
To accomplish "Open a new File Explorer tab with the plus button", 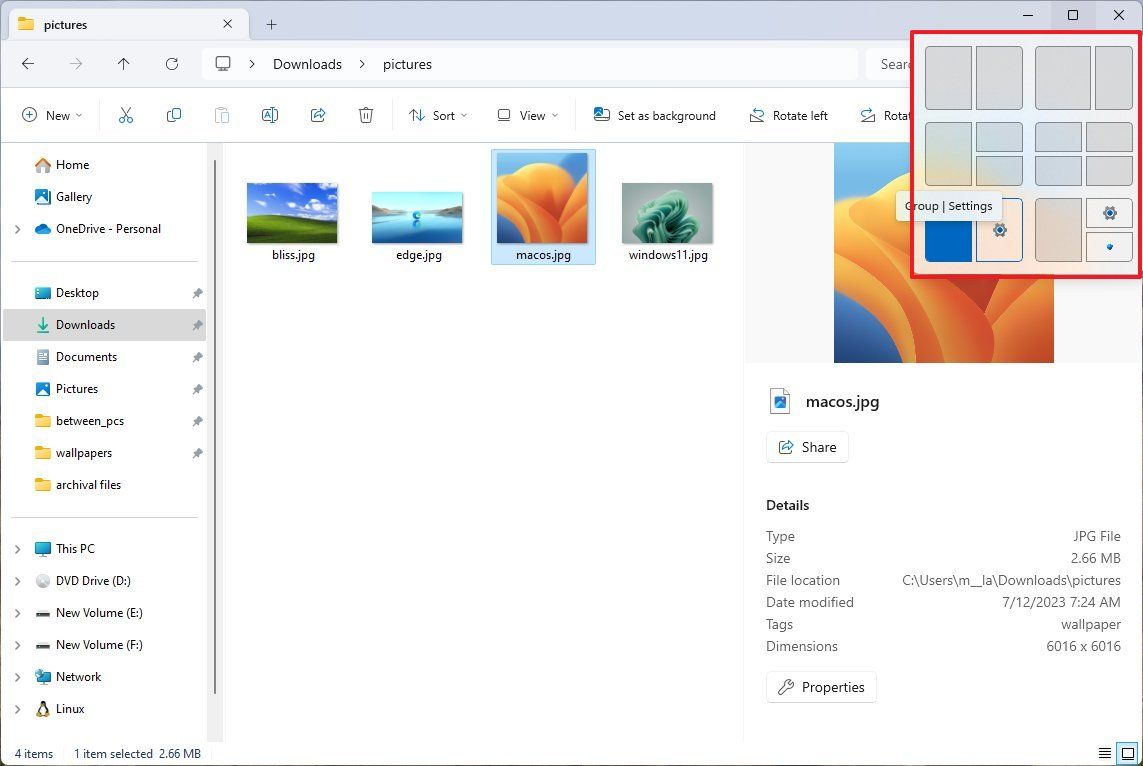I will click(x=270, y=24).
